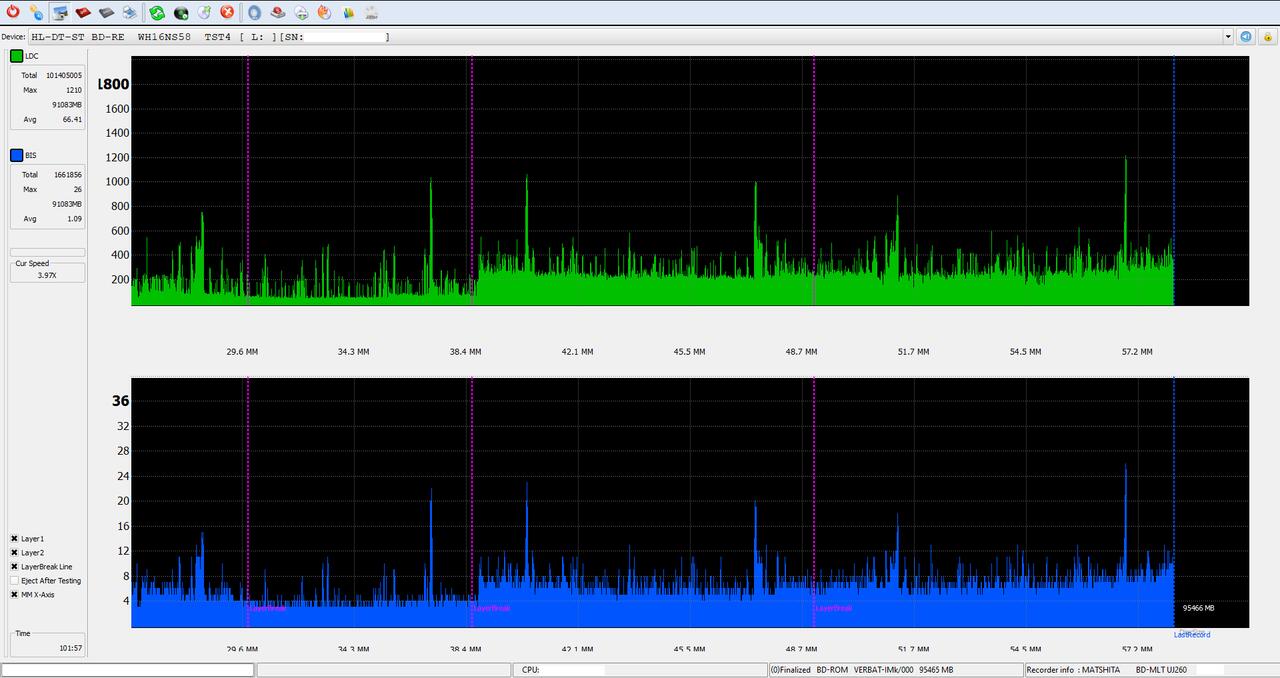Click the 1800 label on LDC graph axis
The height and width of the screenshot is (678, 1280).
[x=114, y=84]
